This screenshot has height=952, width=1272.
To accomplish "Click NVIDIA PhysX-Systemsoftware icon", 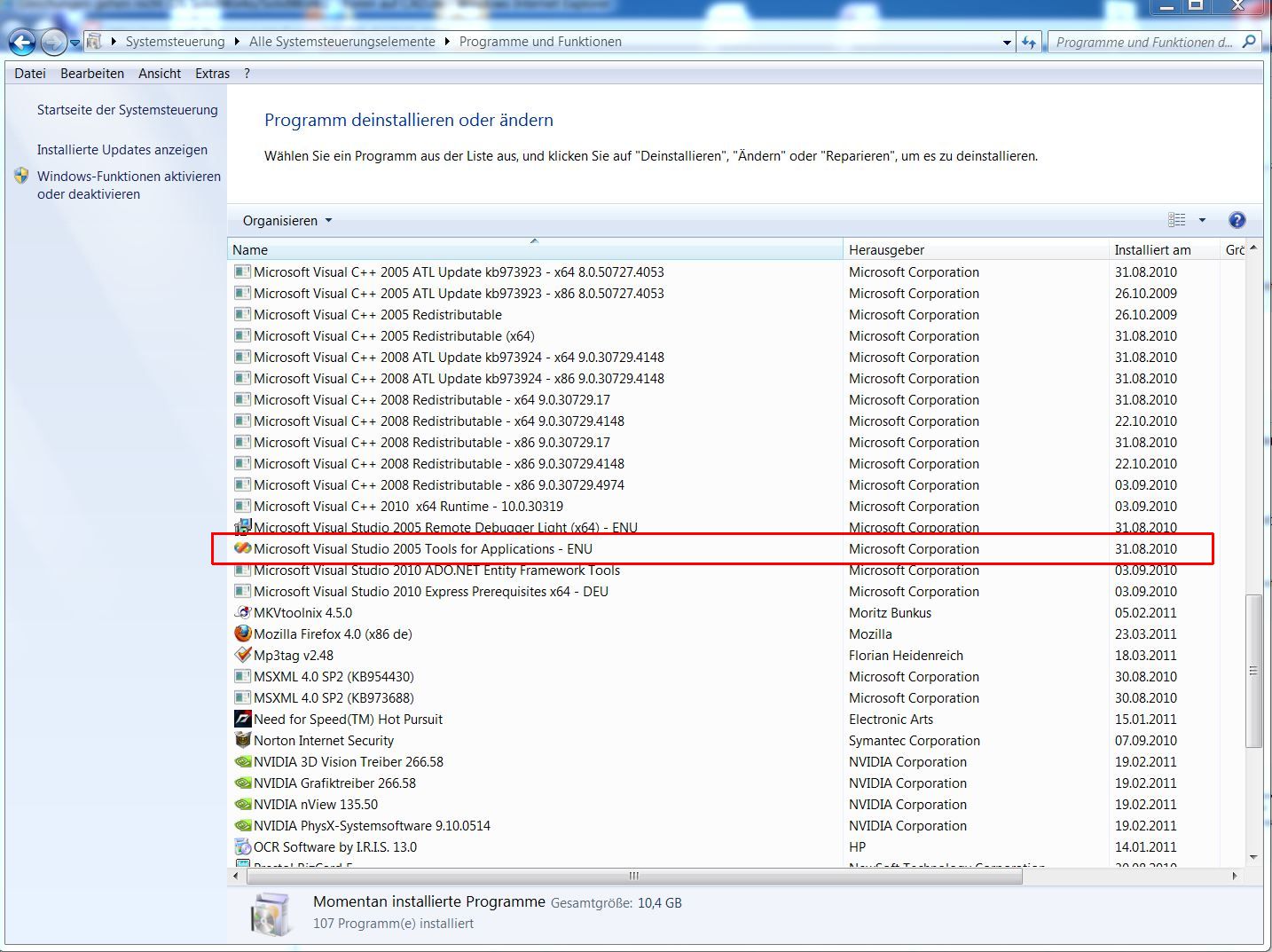I will pos(243,825).
